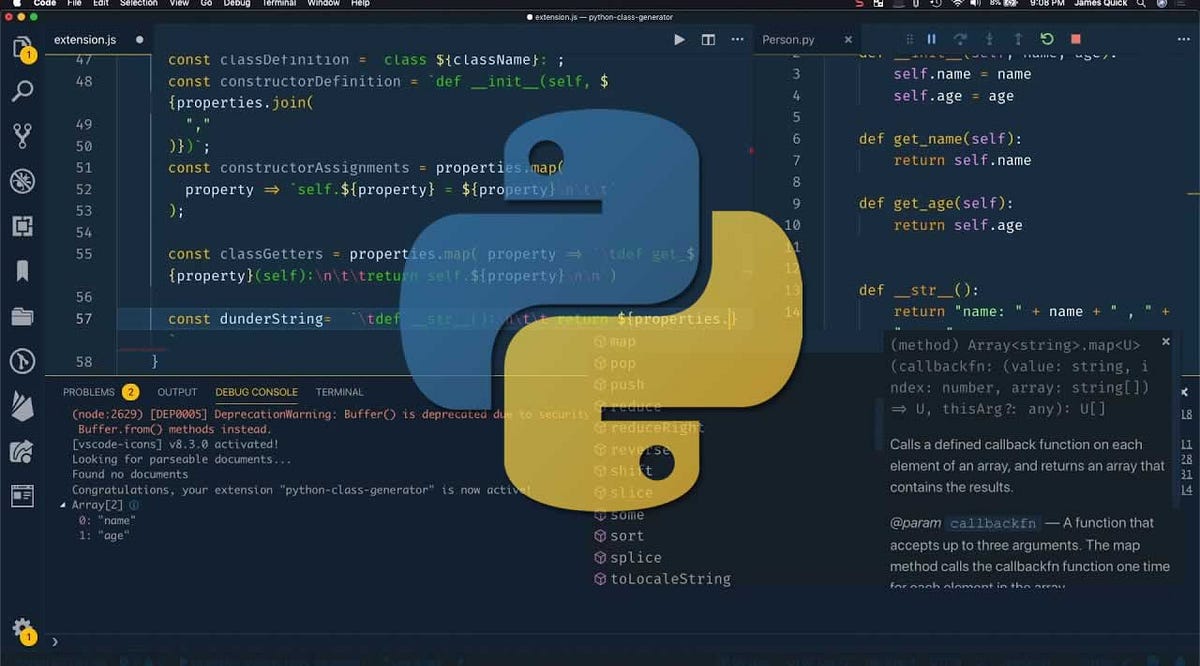Switch to the TERMINAL tab

[339, 391]
